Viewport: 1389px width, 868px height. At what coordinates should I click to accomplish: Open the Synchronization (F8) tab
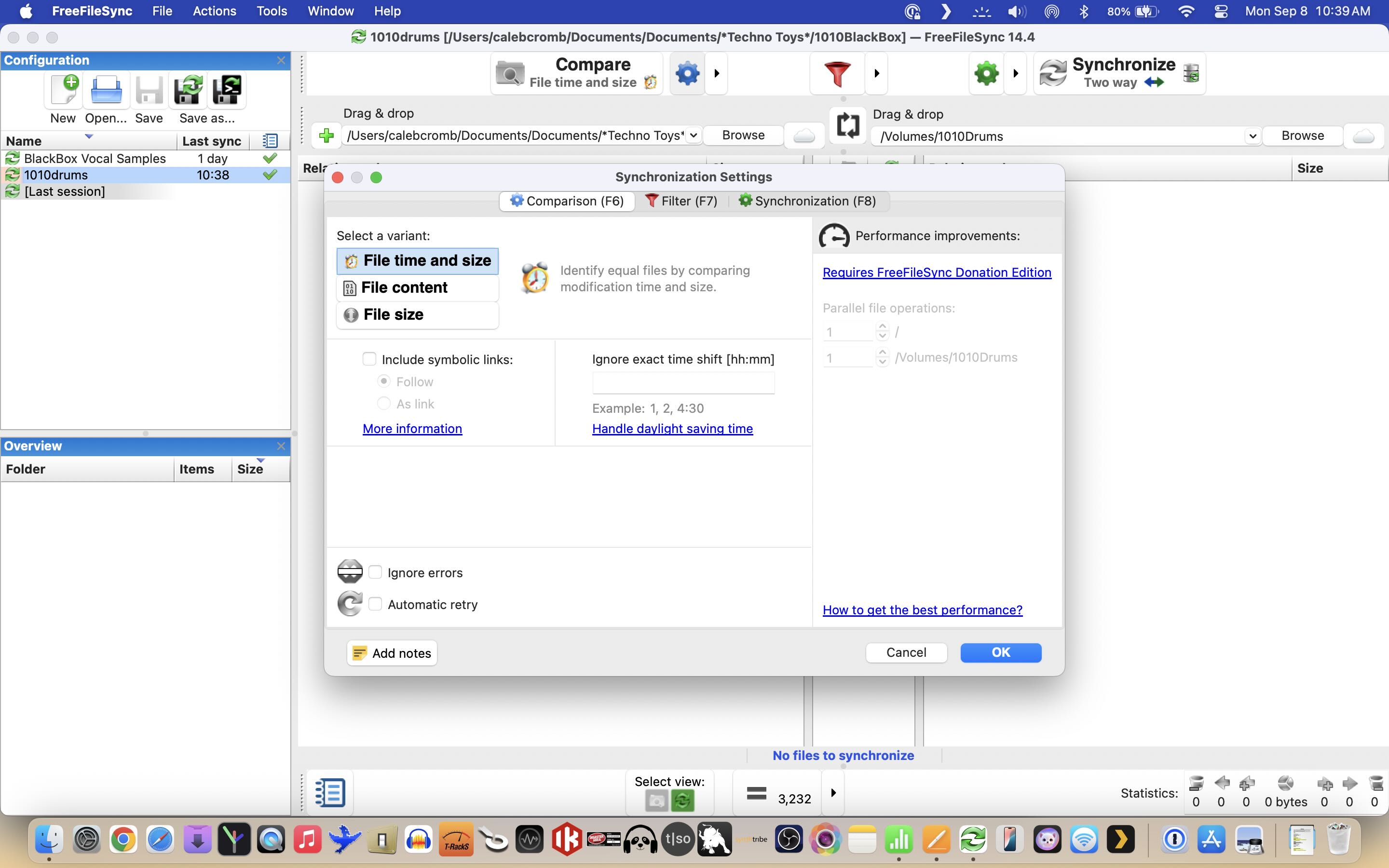tap(807, 201)
